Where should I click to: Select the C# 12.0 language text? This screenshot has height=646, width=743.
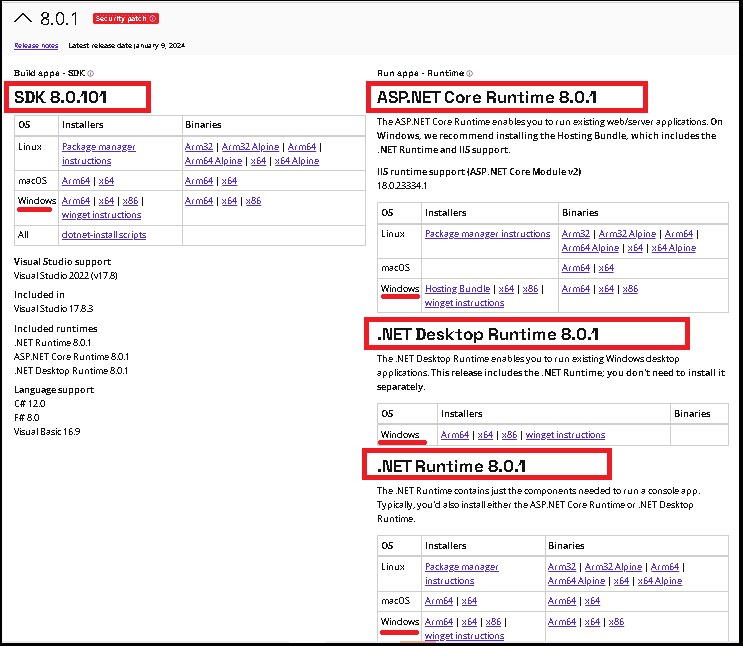click(30, 404)
